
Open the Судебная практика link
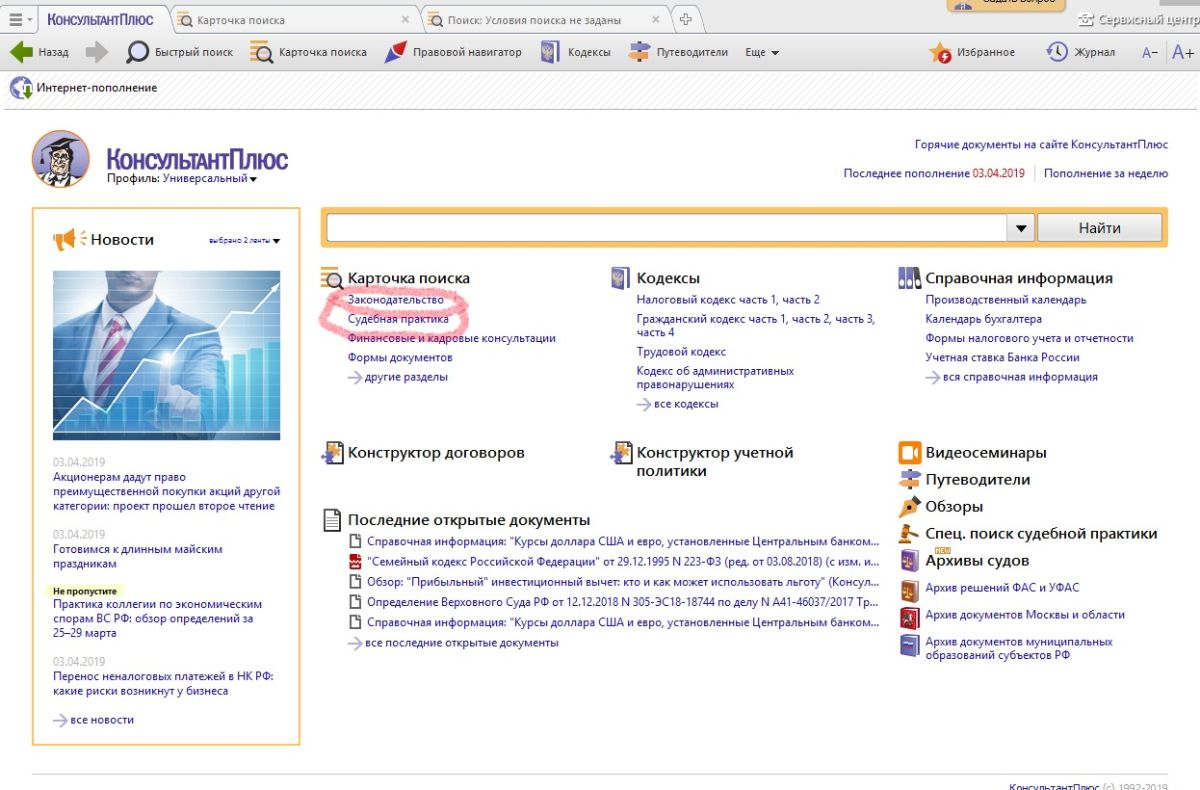tap(398, 319)
